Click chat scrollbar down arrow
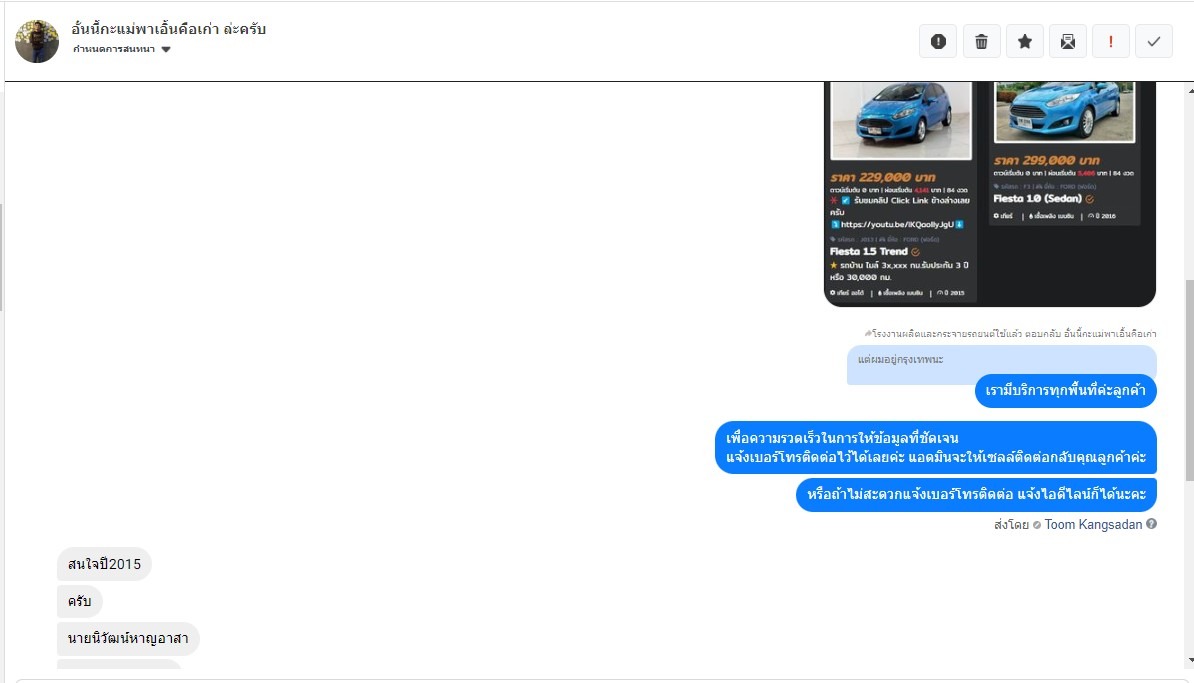This screenshot has height=683, width=1194. tap(1189, 660)
